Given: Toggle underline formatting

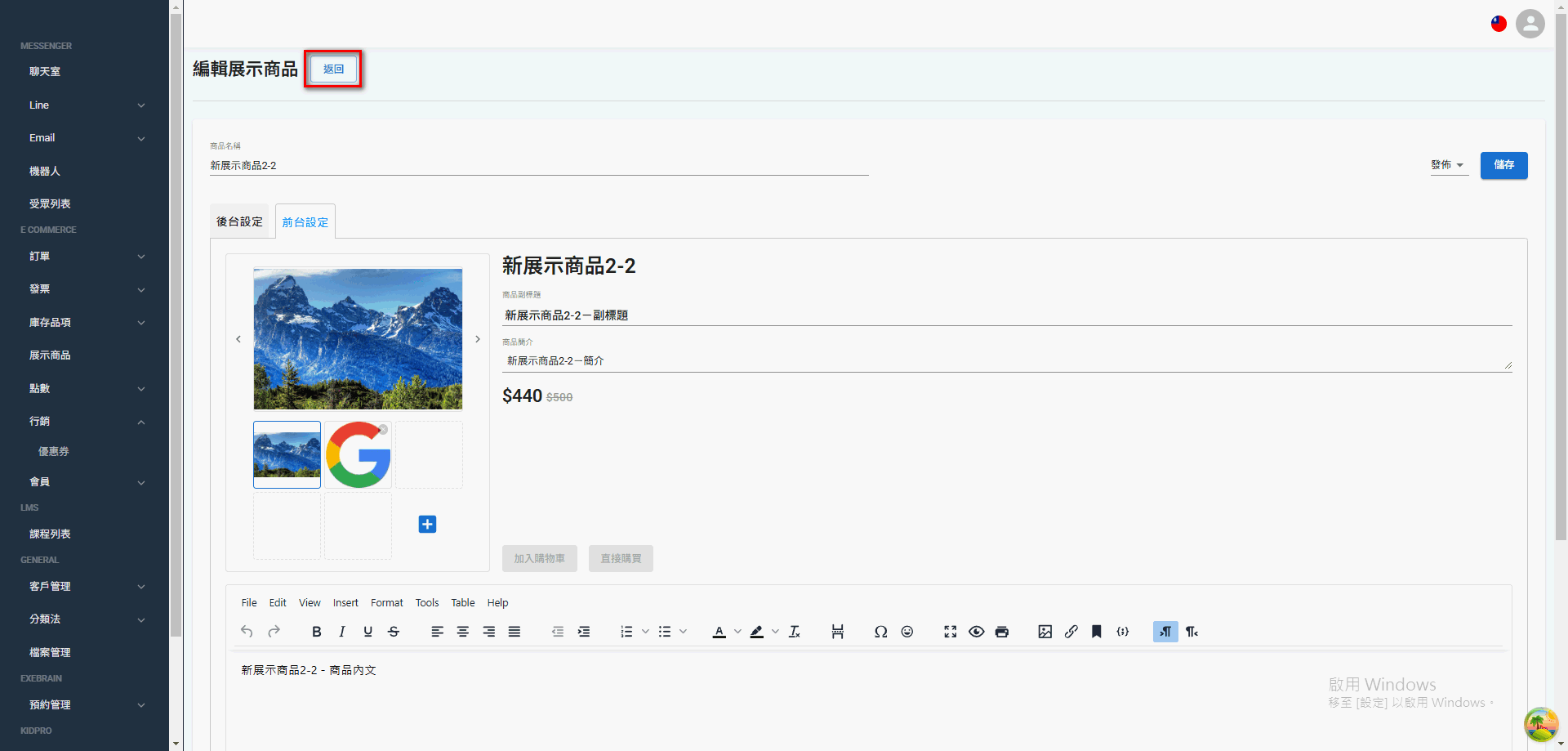Looking at the screenshot, I should (368, 632).
